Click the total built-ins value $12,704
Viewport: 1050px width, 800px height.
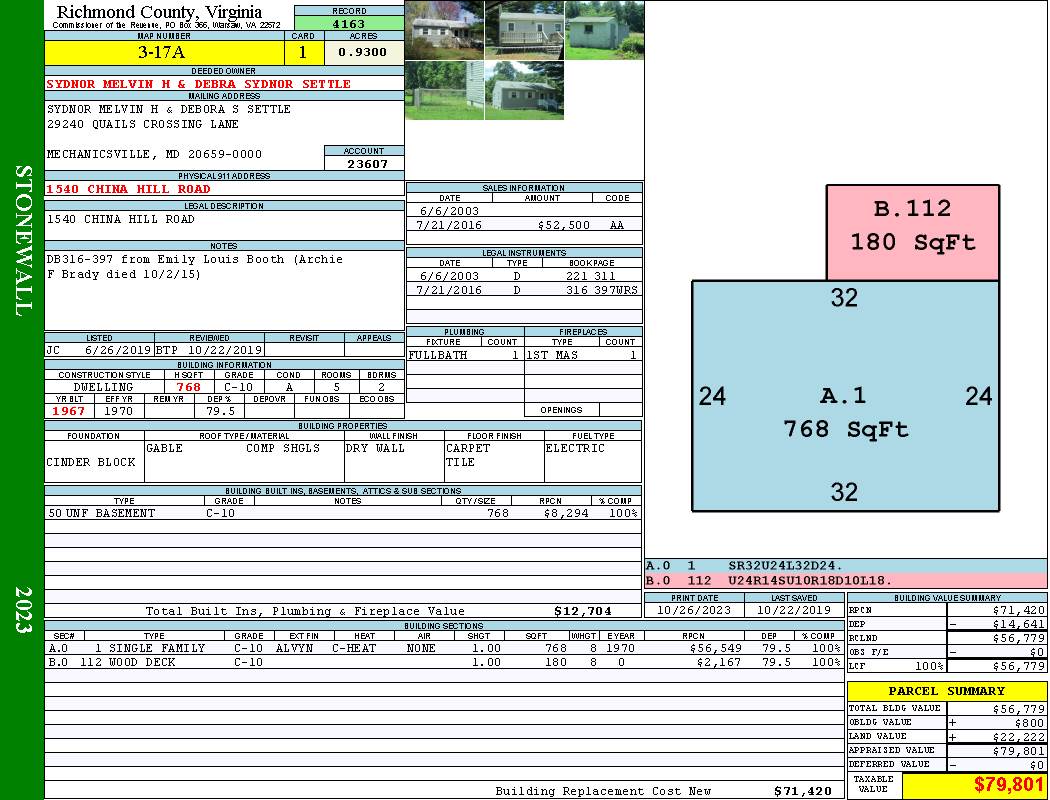coord(583,611)
